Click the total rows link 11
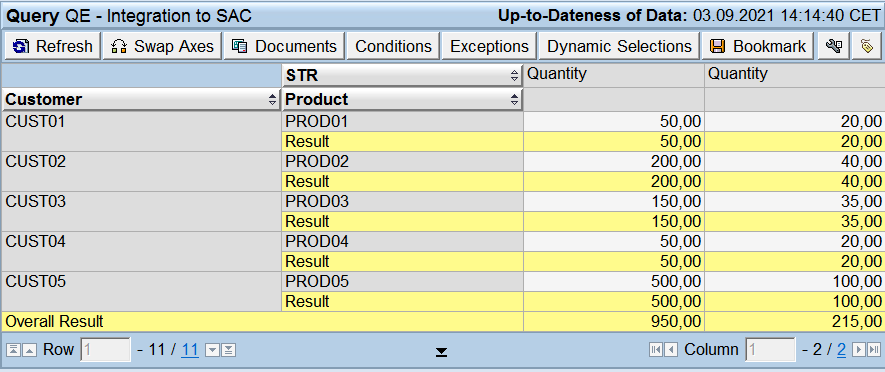The height and width of the screenshot is (372, 885). coord(190,350)
